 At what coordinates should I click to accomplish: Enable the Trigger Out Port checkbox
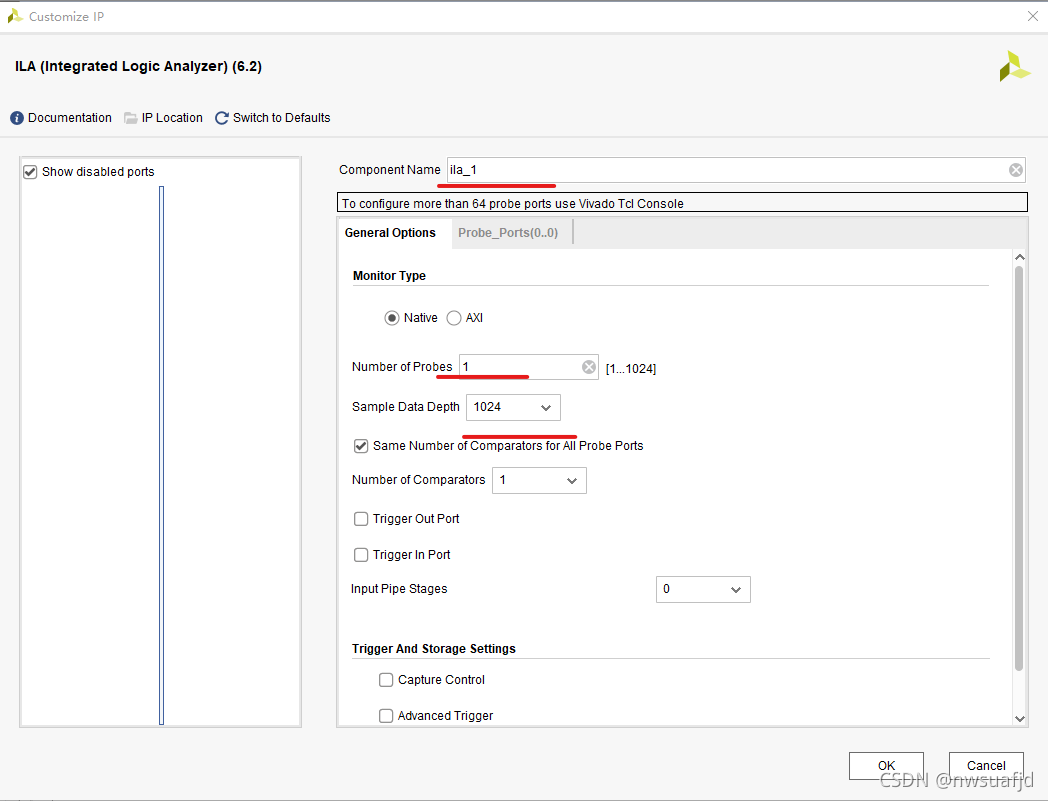click(x=361, y=519)
